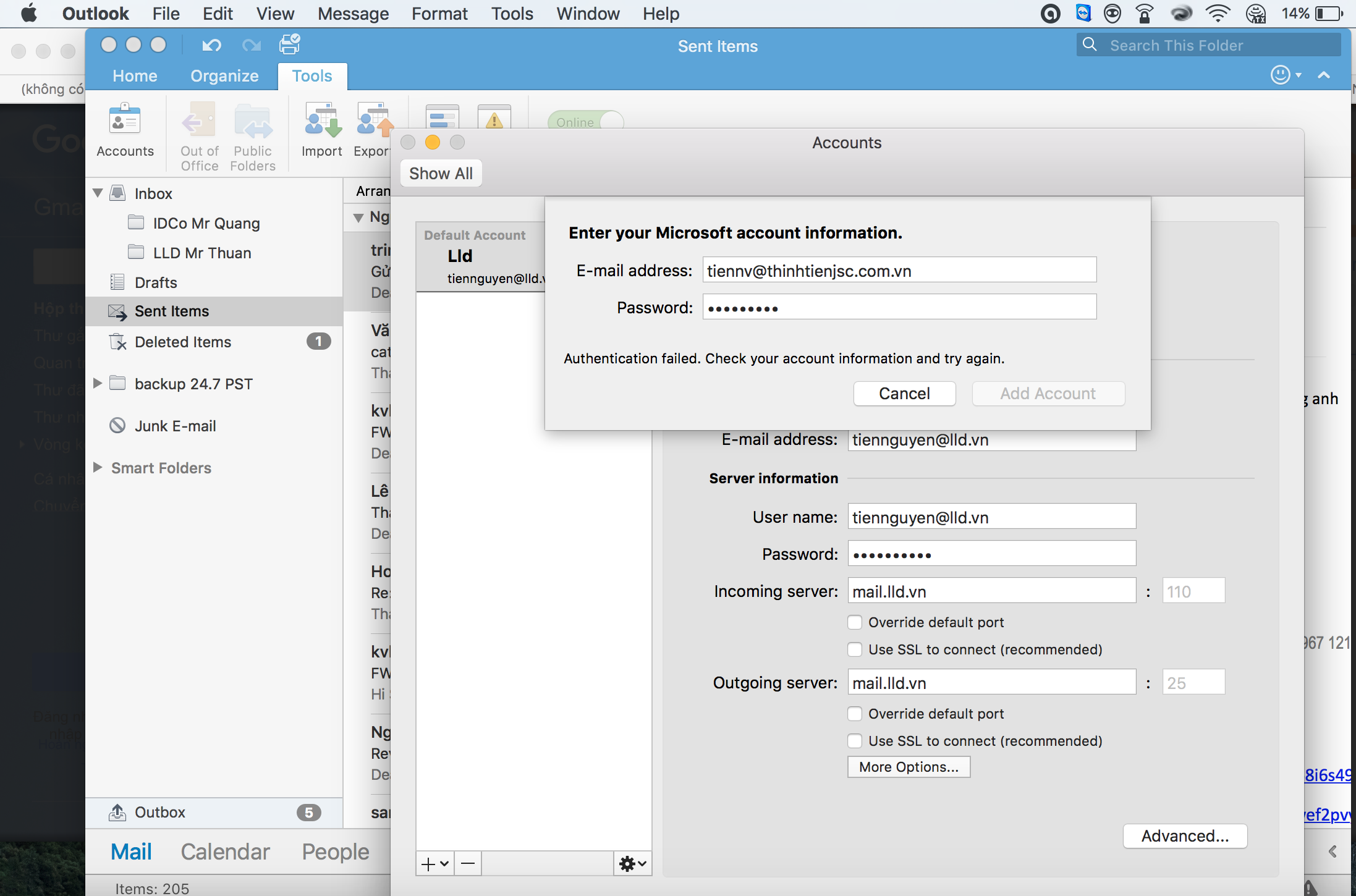This screenshot has width=1356, height=896.
Task: Click the Undo arrow in the title bar
Action: [x=211, y=45]
